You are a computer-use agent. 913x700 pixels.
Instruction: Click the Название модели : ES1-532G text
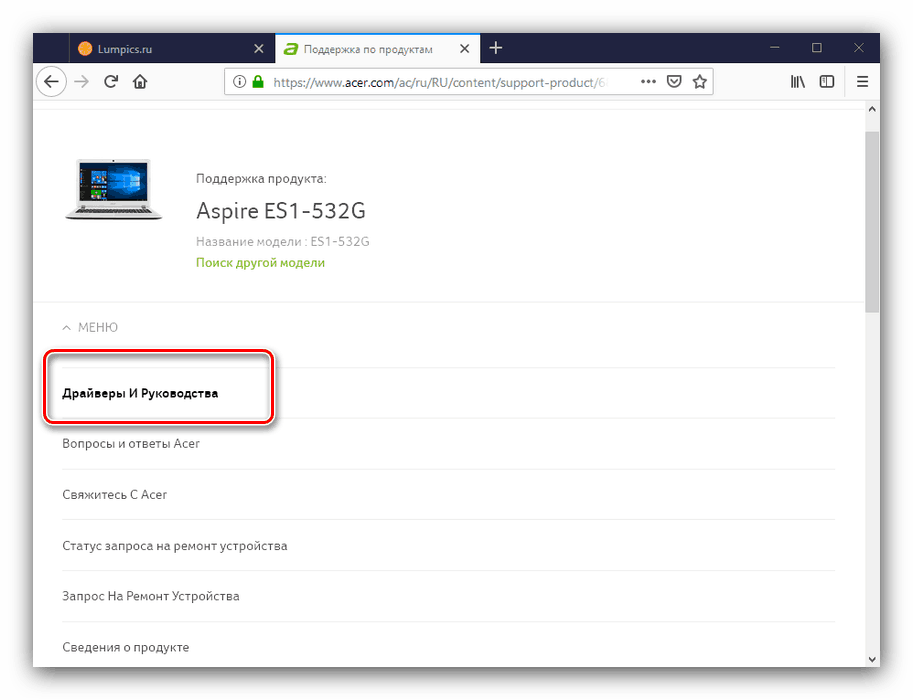(x=283, y=242)
